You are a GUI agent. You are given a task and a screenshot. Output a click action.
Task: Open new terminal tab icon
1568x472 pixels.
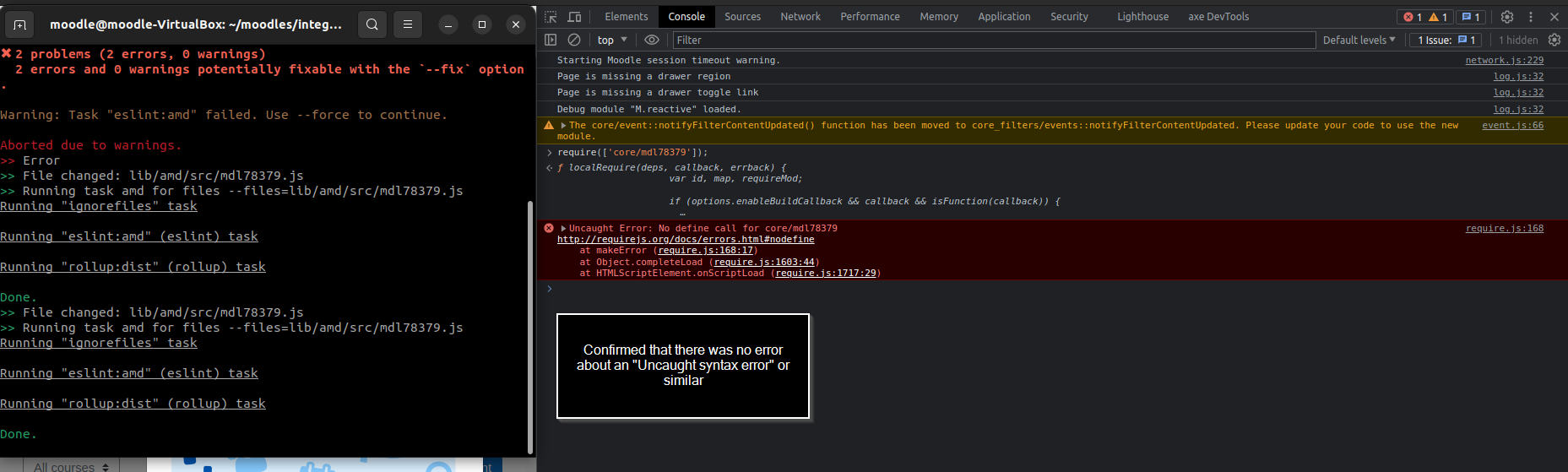coord(19,24)
